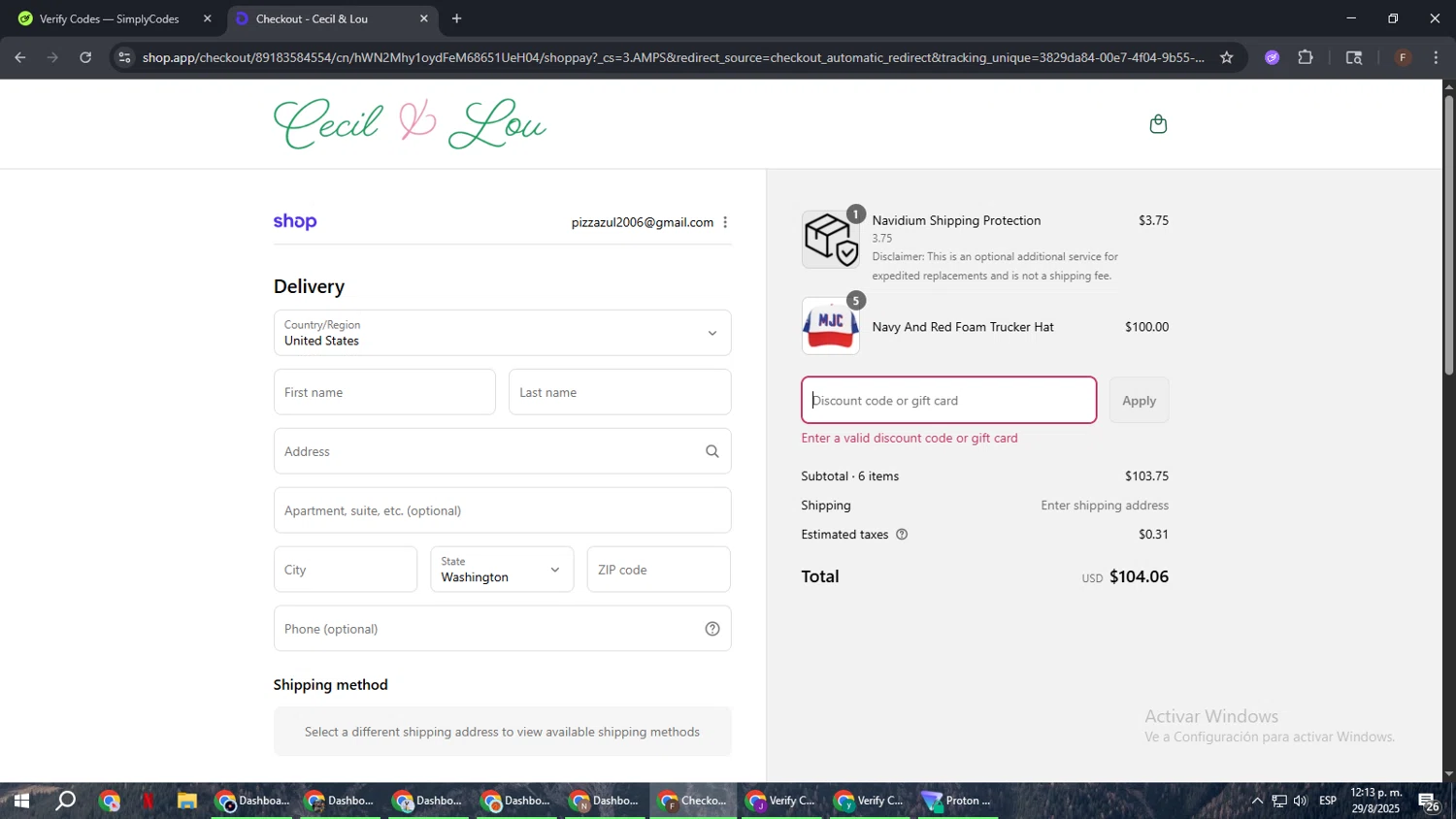Show hidden system tray icons
The width and height of the screenshot is (1456, 819).
click(1257, 801)
